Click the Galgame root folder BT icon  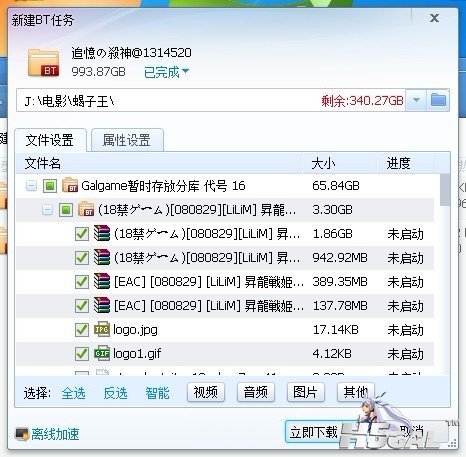[70, 185]
